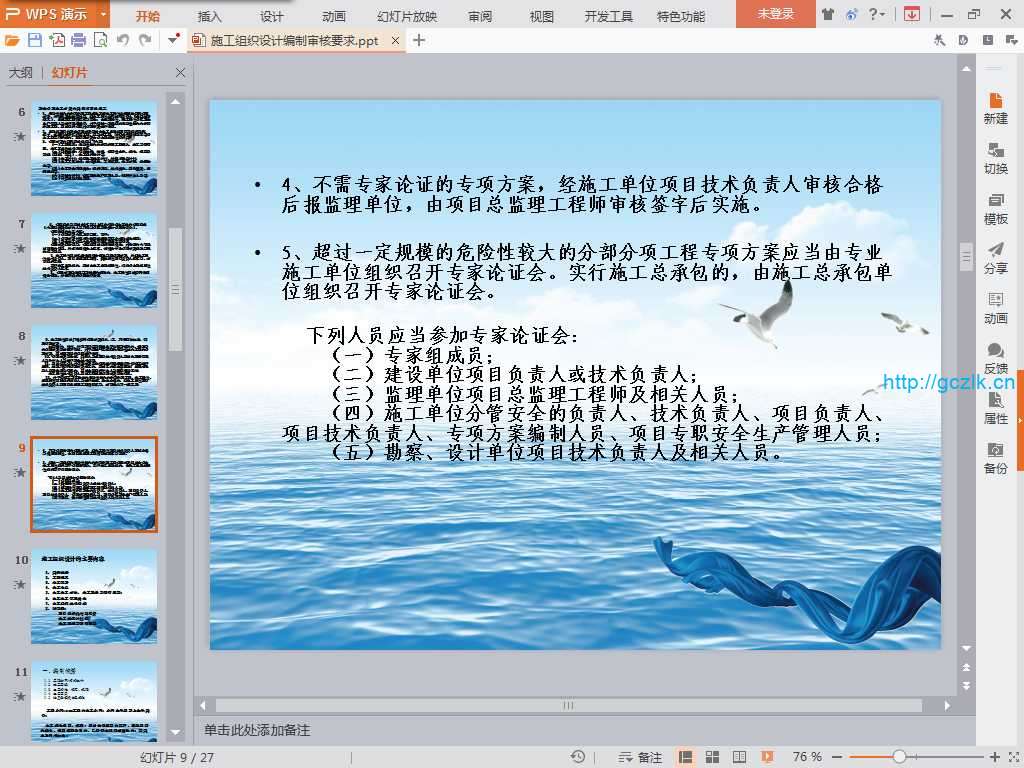Open the WPS 演示 application menu dropdown

coord(104,14)
